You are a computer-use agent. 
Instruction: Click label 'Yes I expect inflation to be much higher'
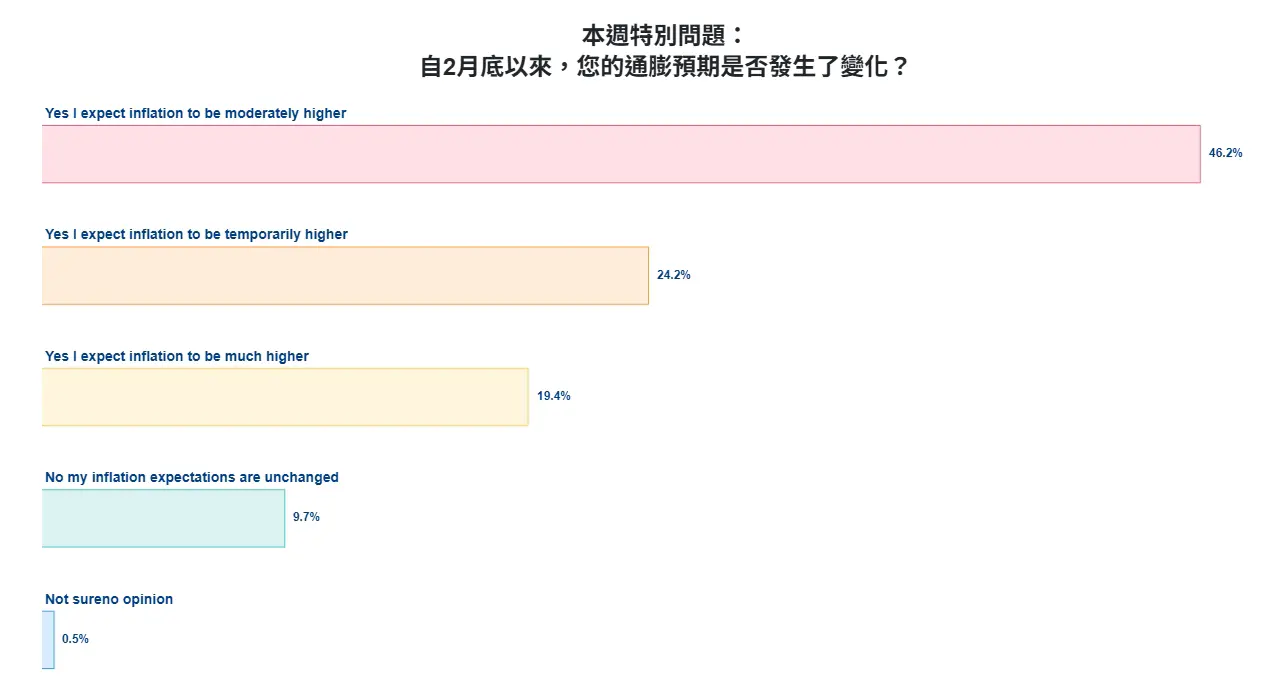[177, 356]
